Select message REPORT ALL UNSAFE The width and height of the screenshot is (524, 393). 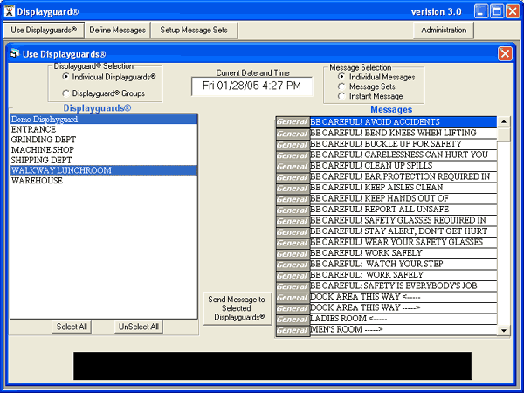click(x=403, y=210)
